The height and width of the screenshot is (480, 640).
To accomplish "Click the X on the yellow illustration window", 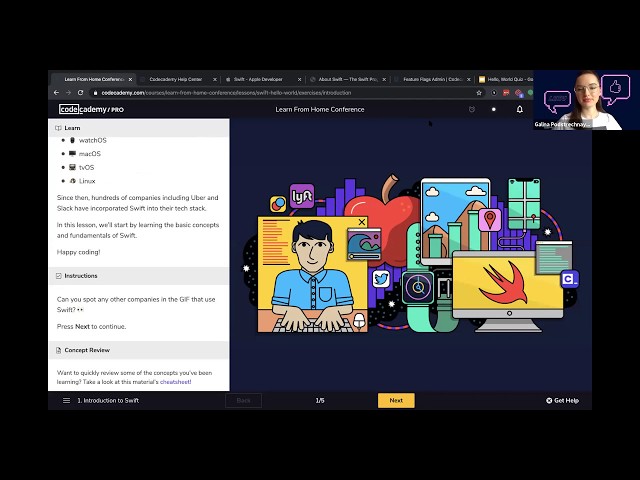I will [362, 222].
